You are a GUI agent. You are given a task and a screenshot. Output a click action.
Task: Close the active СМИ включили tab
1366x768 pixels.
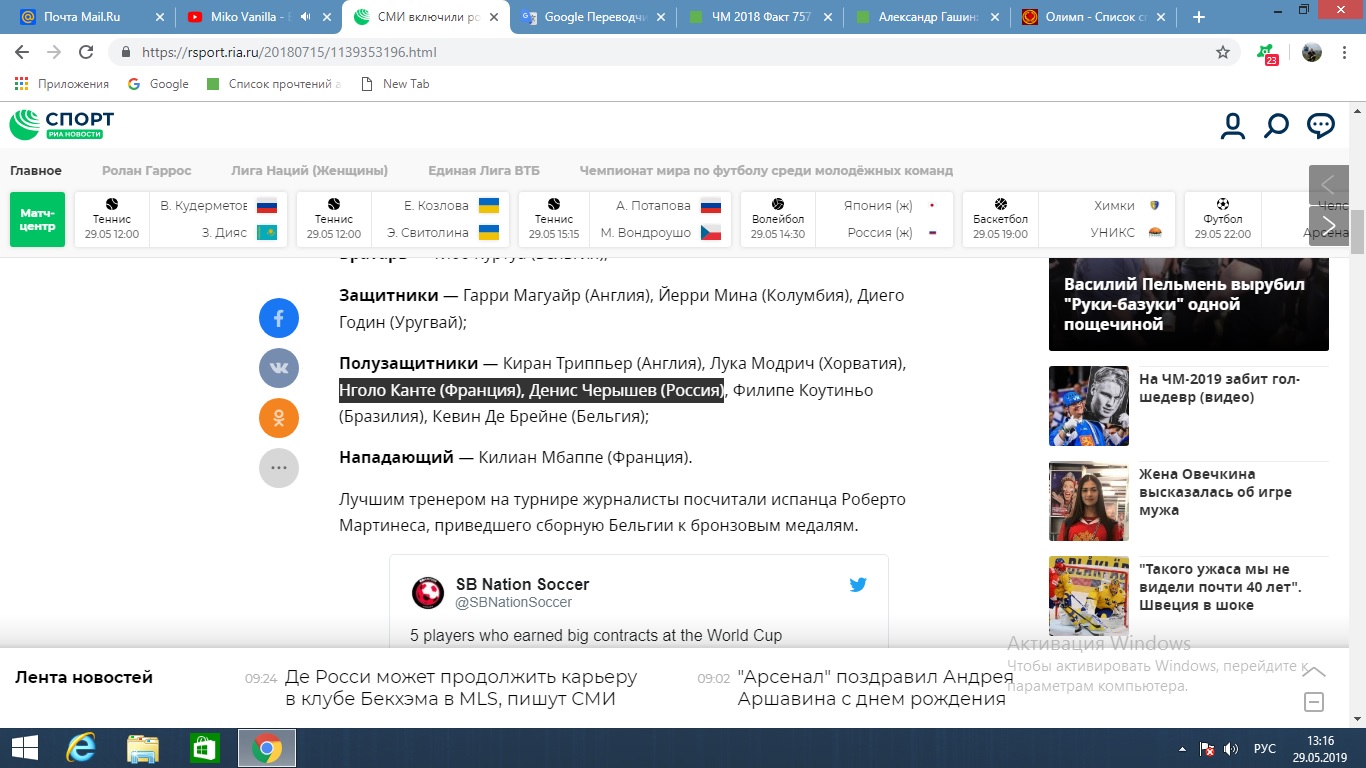pyautogui.click(x=493, y=17)
